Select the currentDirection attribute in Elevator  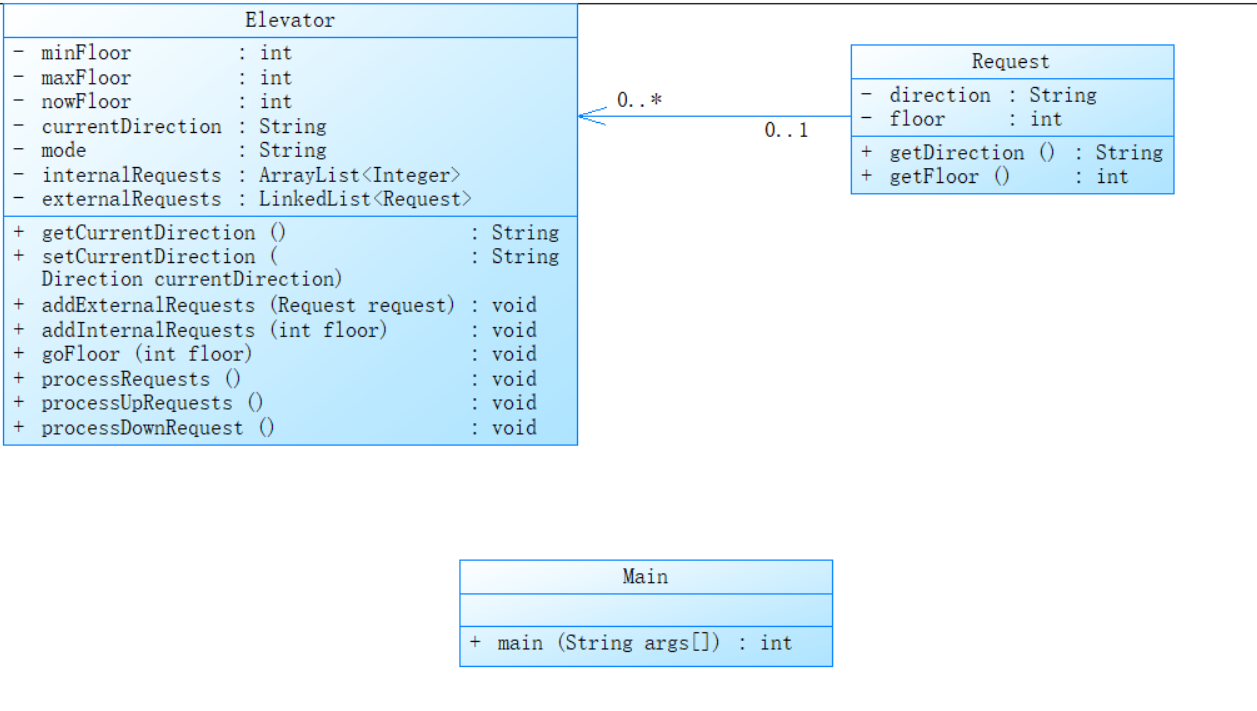coord(131,127)
